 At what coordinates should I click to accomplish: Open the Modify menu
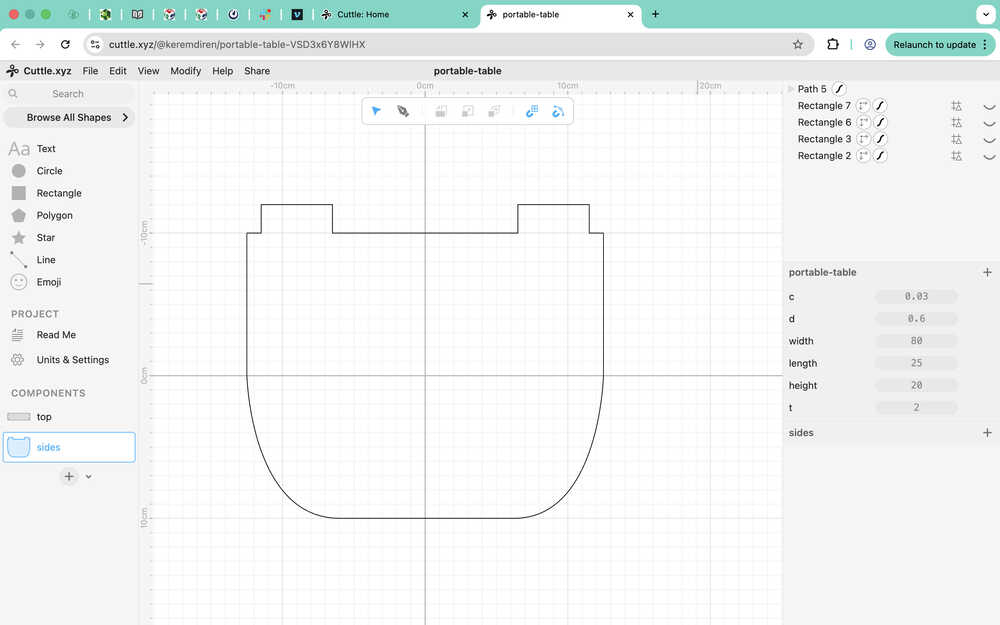[185, 71]
